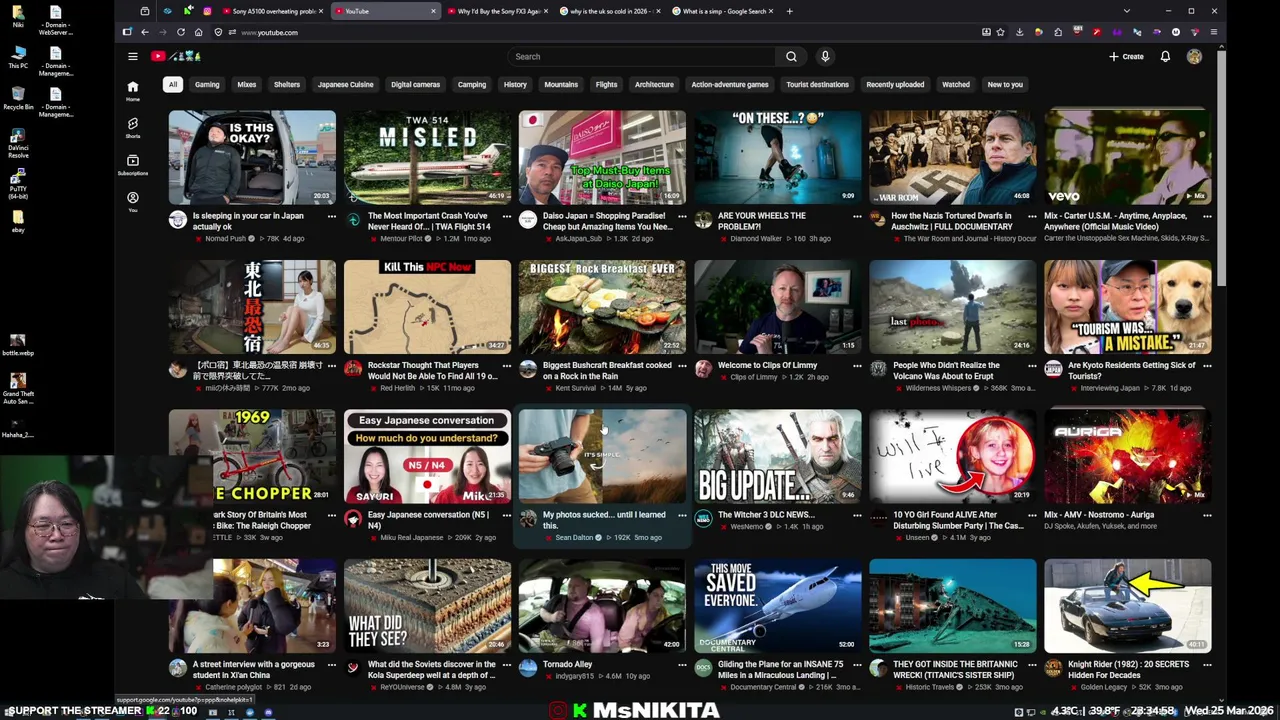Select the All filter chip
The width and height of the screenshot is (1280, 720).
tap(172, 84)
